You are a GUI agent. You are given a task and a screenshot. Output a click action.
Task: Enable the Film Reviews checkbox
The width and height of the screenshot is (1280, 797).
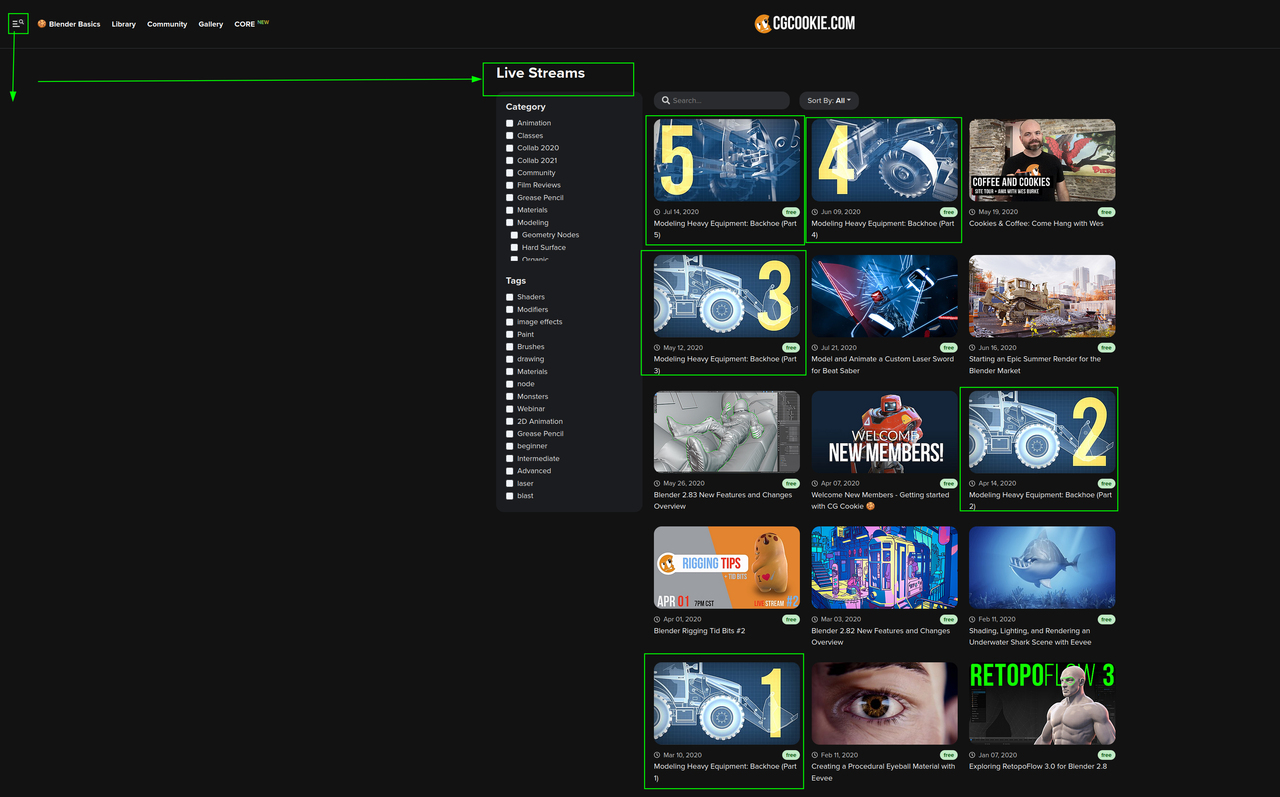[510, 185]
